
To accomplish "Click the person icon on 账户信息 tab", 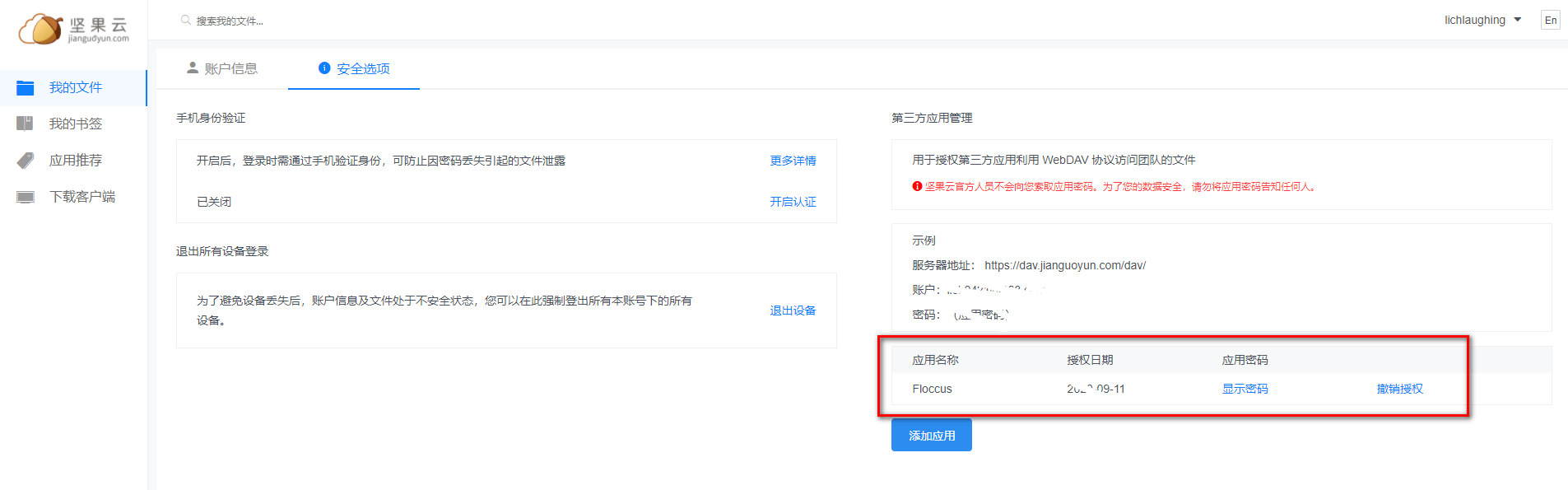I will tap(193, 68).
